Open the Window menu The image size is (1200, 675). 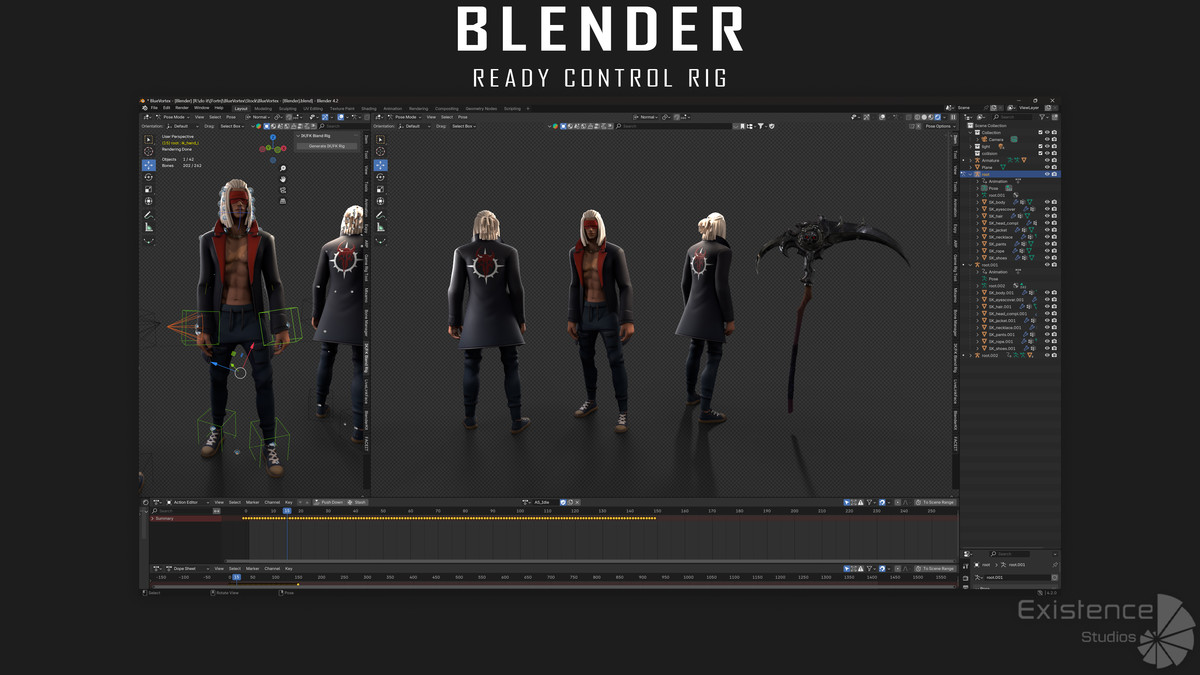201,108
